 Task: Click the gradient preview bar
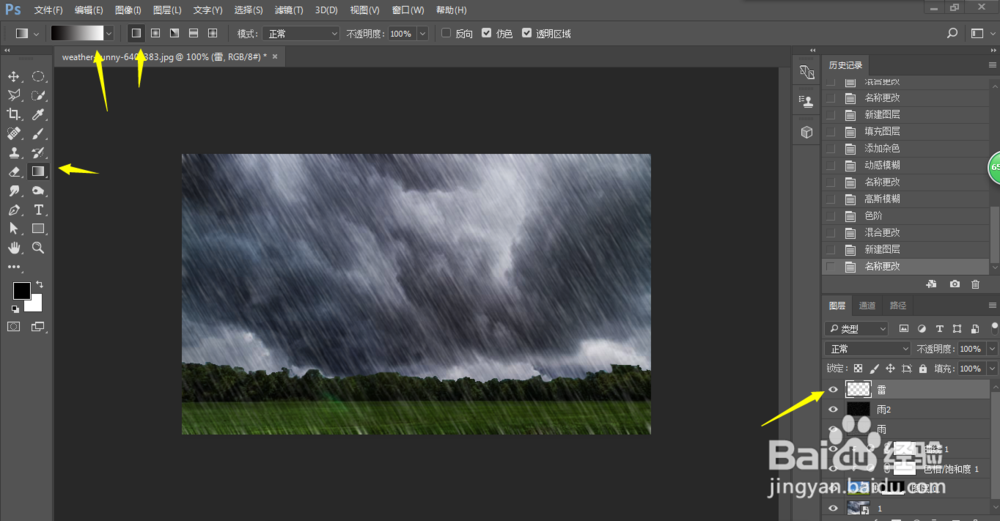coord(77,33)
